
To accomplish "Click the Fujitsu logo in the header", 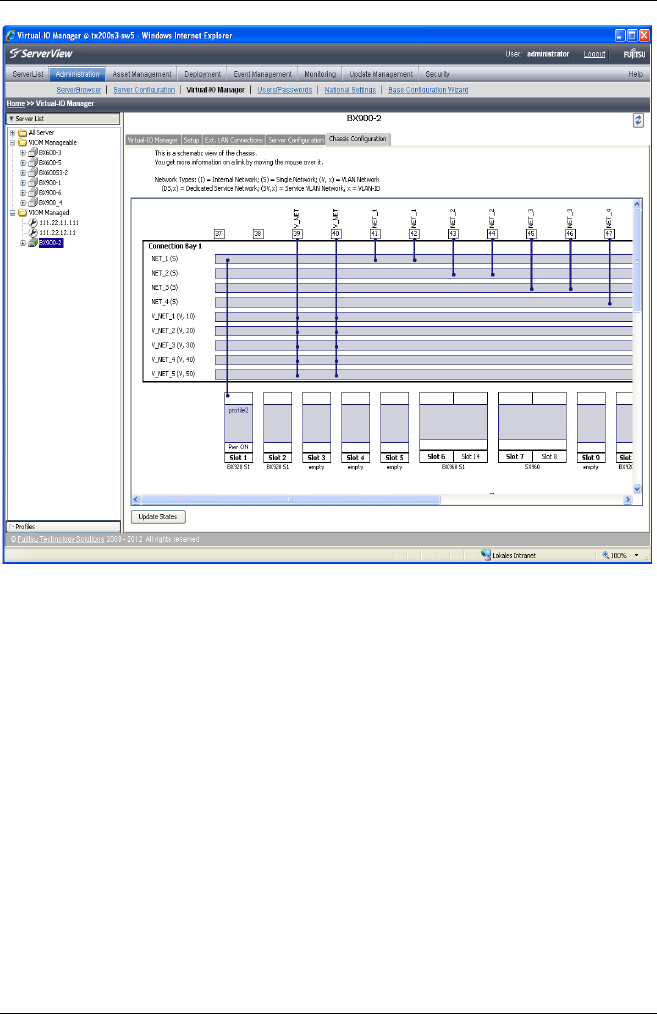I will (634, 54).
